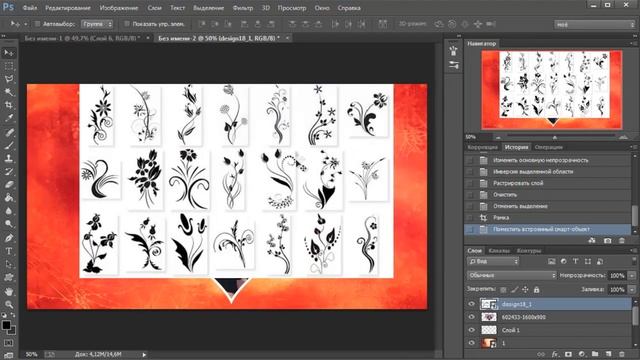The image size is (640, 360).
Task: Open the Вид layer filter dropdown
Action: (x=493, y=262)
